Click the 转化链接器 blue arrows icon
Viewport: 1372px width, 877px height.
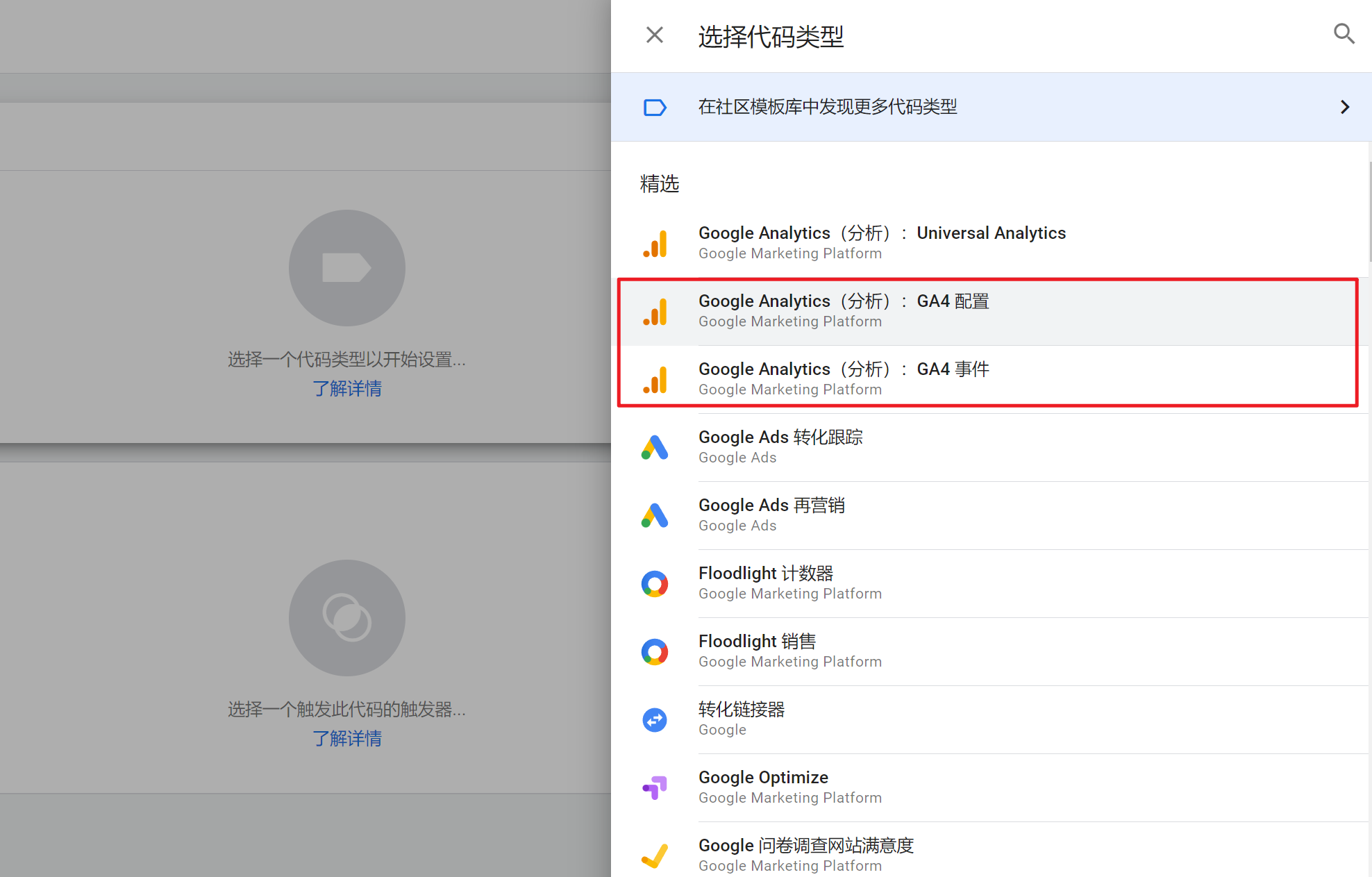point(655,719)
